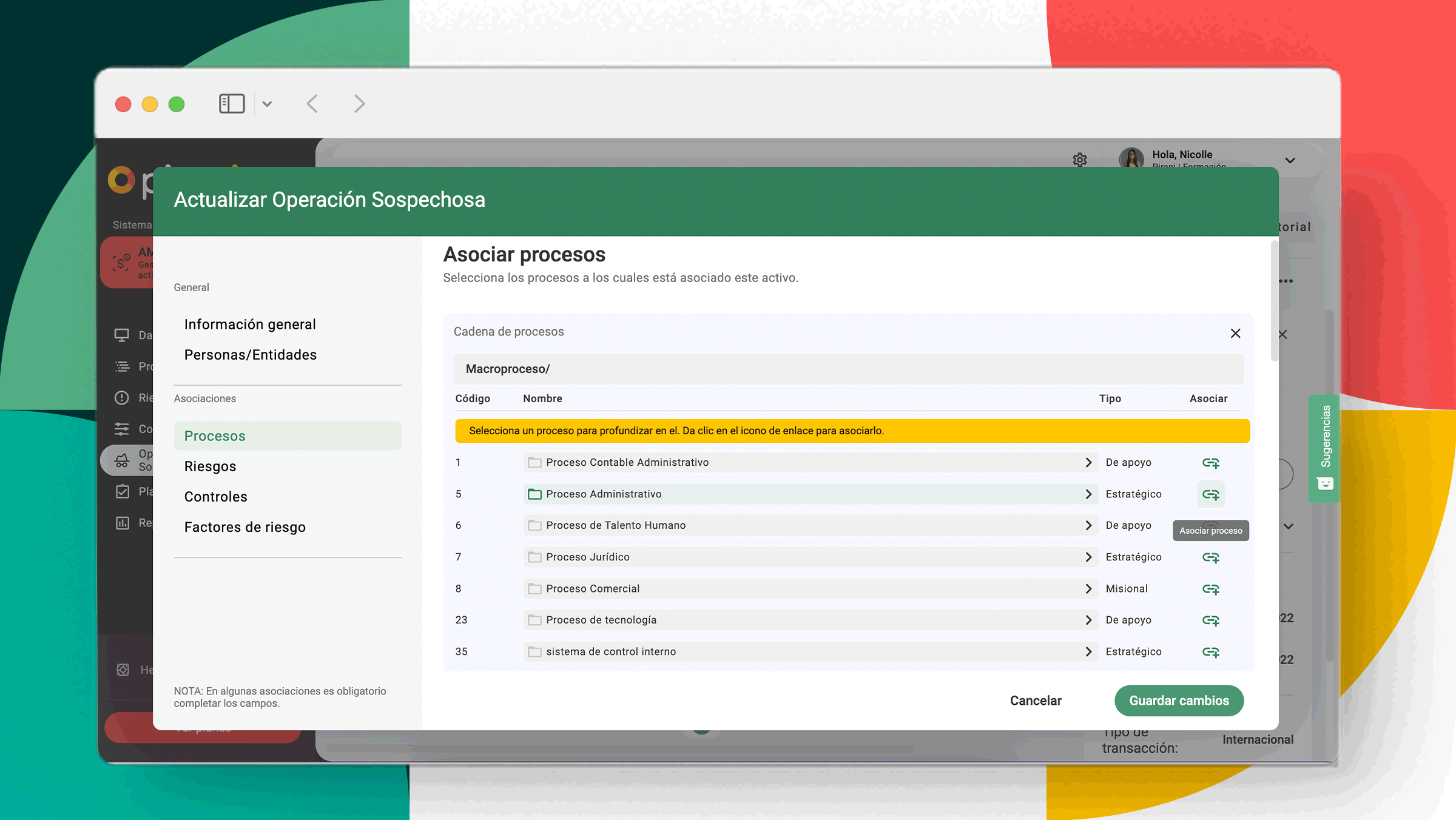Click Cancelar button
The height and width of the screenshot is (820, 1456).
pos(1036,701)
